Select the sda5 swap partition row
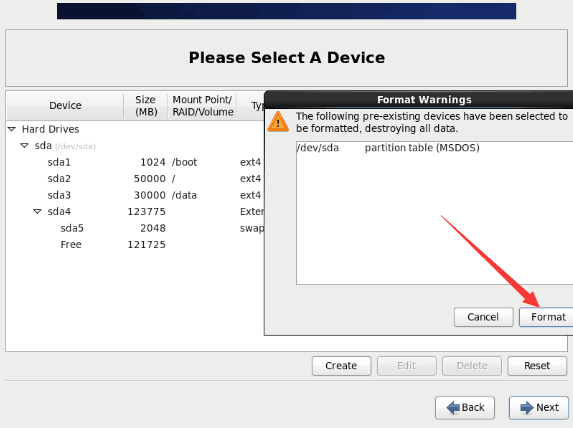Viewport: 573px width, 428px height. coord(135,228)
